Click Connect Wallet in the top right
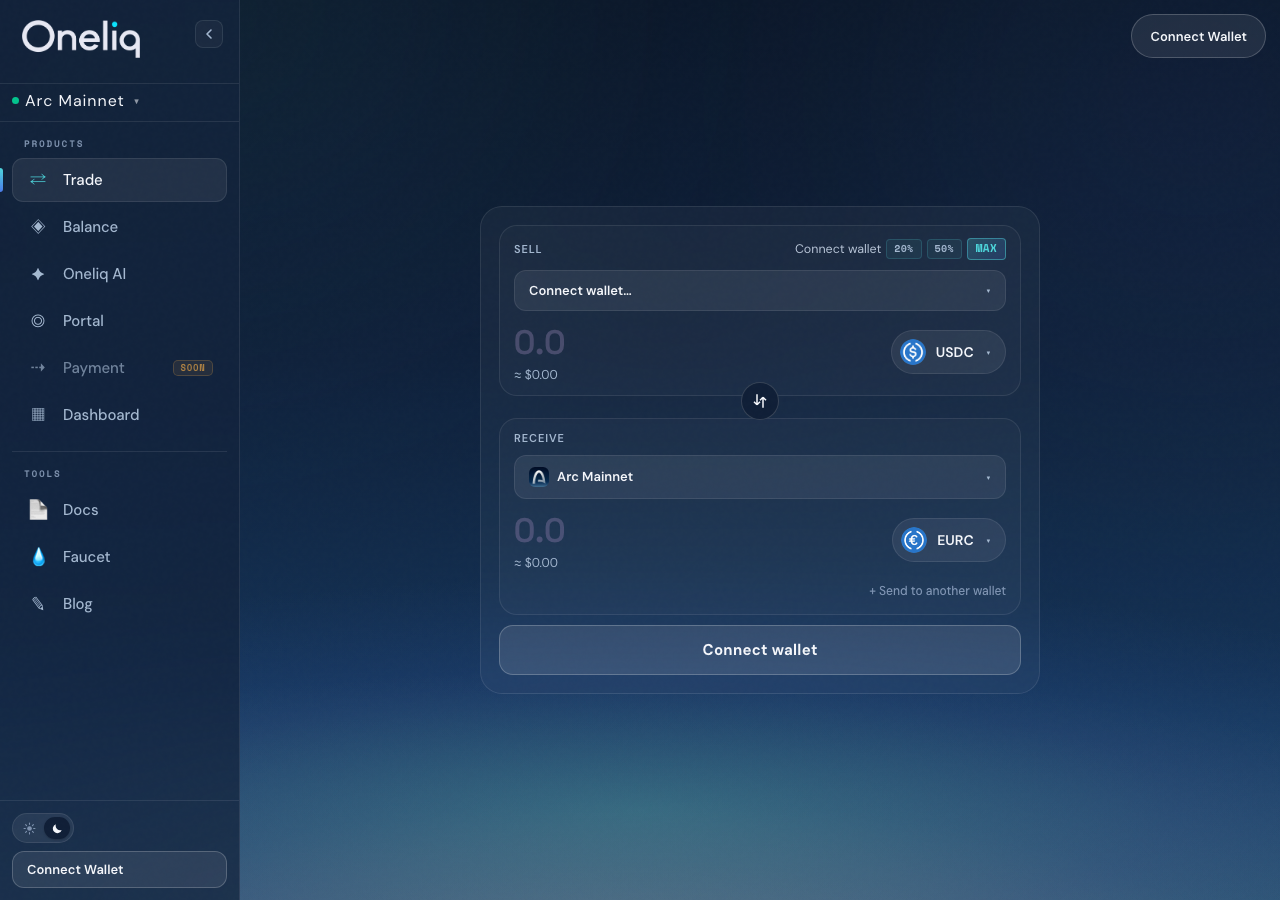 tap(1198, 36)
